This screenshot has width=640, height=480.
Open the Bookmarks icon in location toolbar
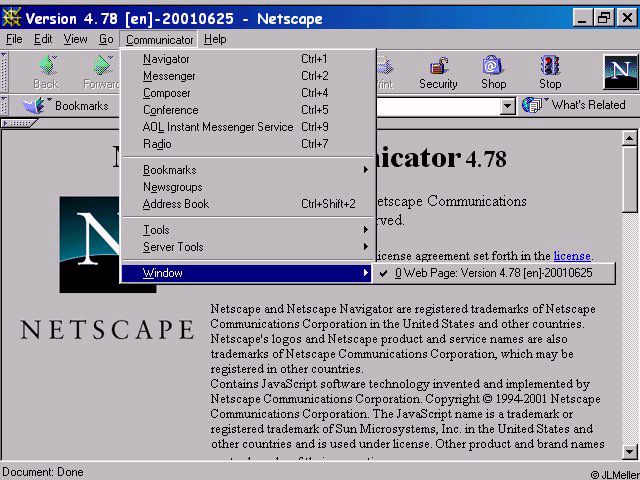(35, 105)
